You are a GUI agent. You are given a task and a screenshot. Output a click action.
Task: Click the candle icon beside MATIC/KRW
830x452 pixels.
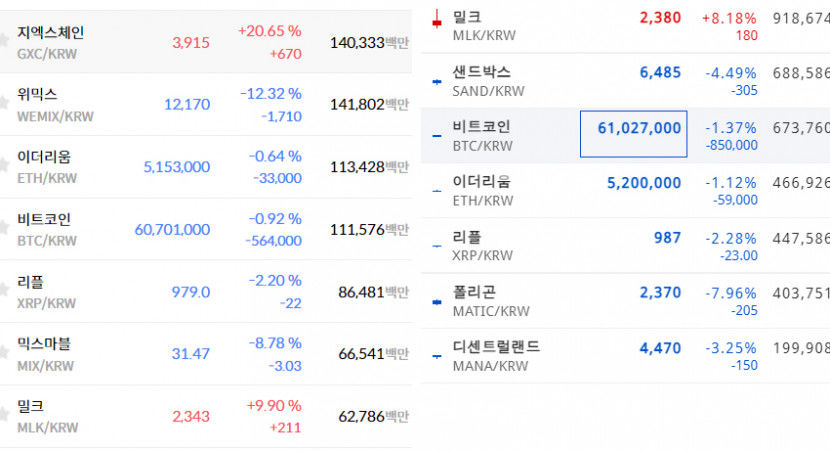click(x=436, y=301)
